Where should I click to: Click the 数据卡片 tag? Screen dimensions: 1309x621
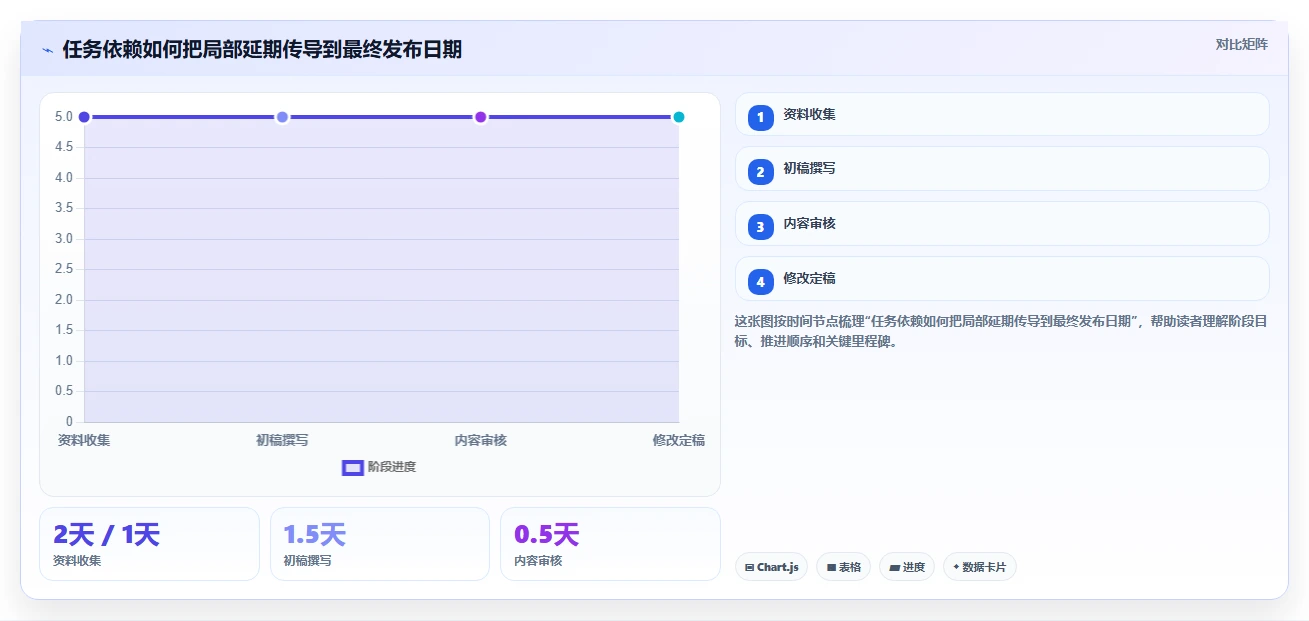(x=980, y=567)
